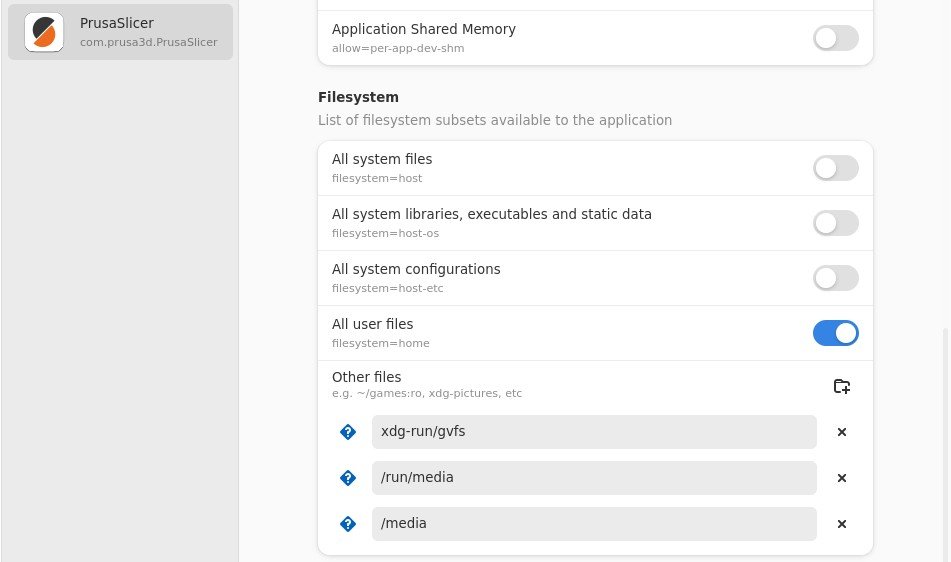This screenshot has height=562, width=951.
Task: Remove the xdg-run/gvfs path entry
Action: coord(841,432)
